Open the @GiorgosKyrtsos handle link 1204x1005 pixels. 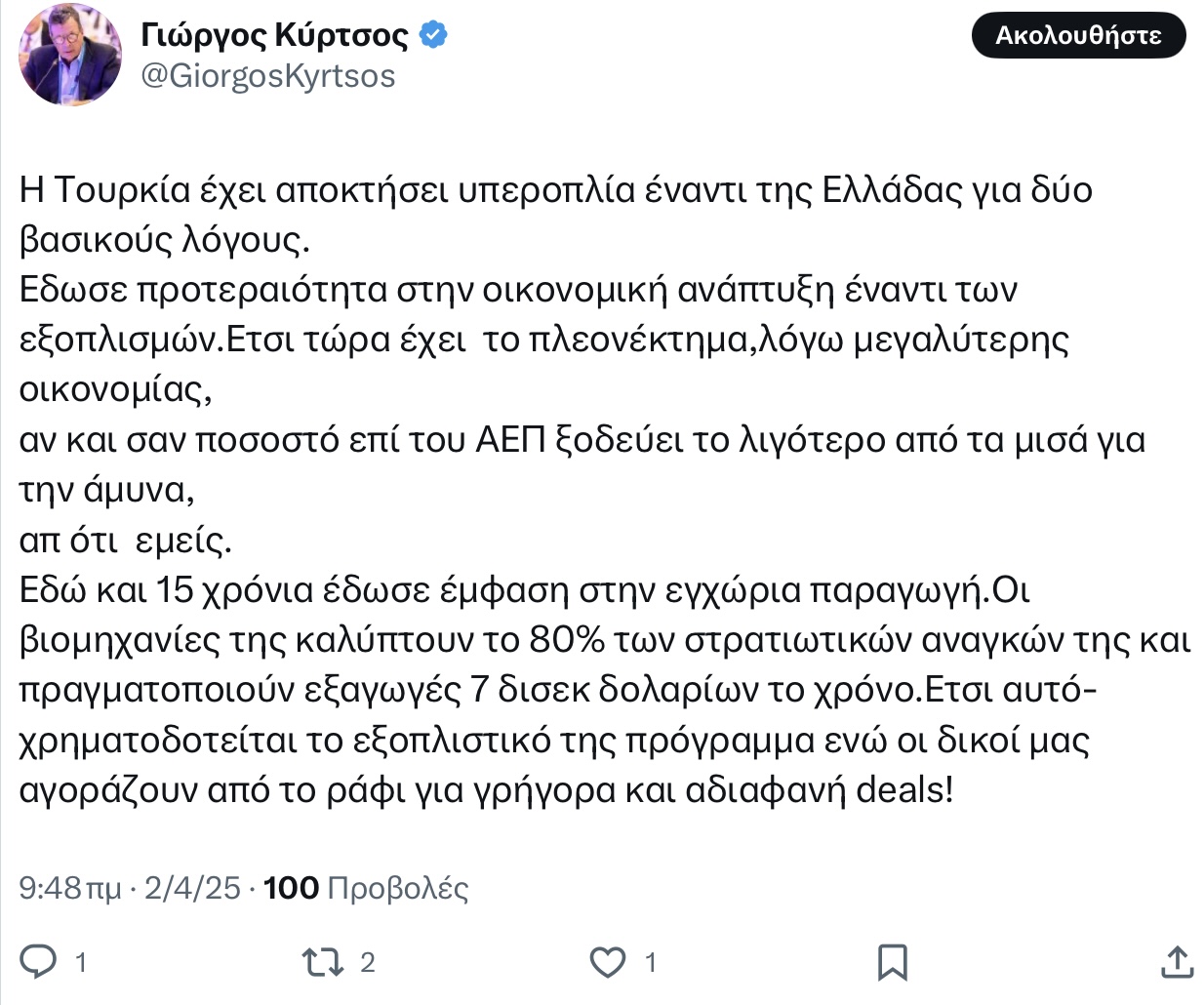pyautogui.click(x=268, y=76)
